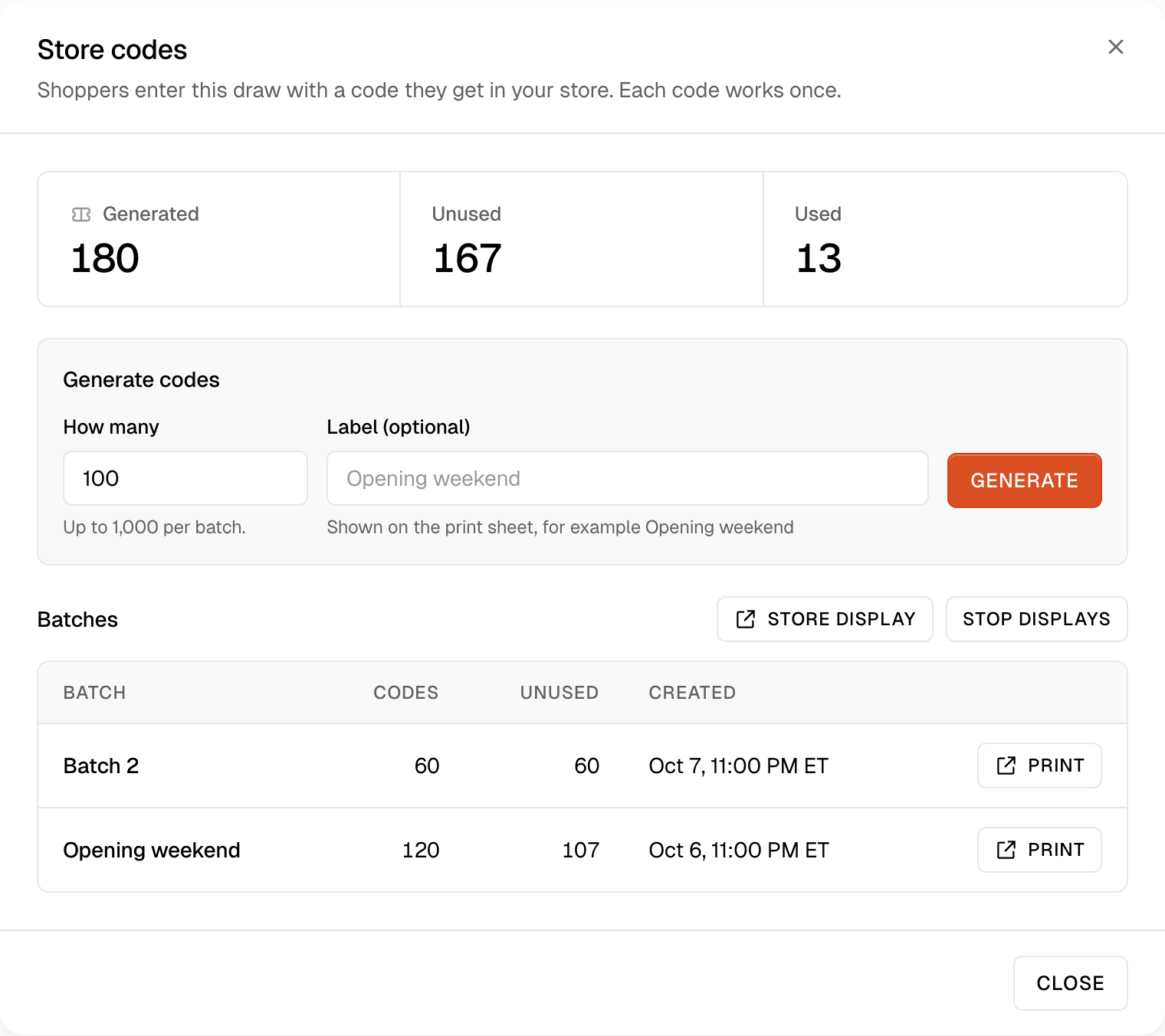Click the Close button at the bottom

point(1070,983)
